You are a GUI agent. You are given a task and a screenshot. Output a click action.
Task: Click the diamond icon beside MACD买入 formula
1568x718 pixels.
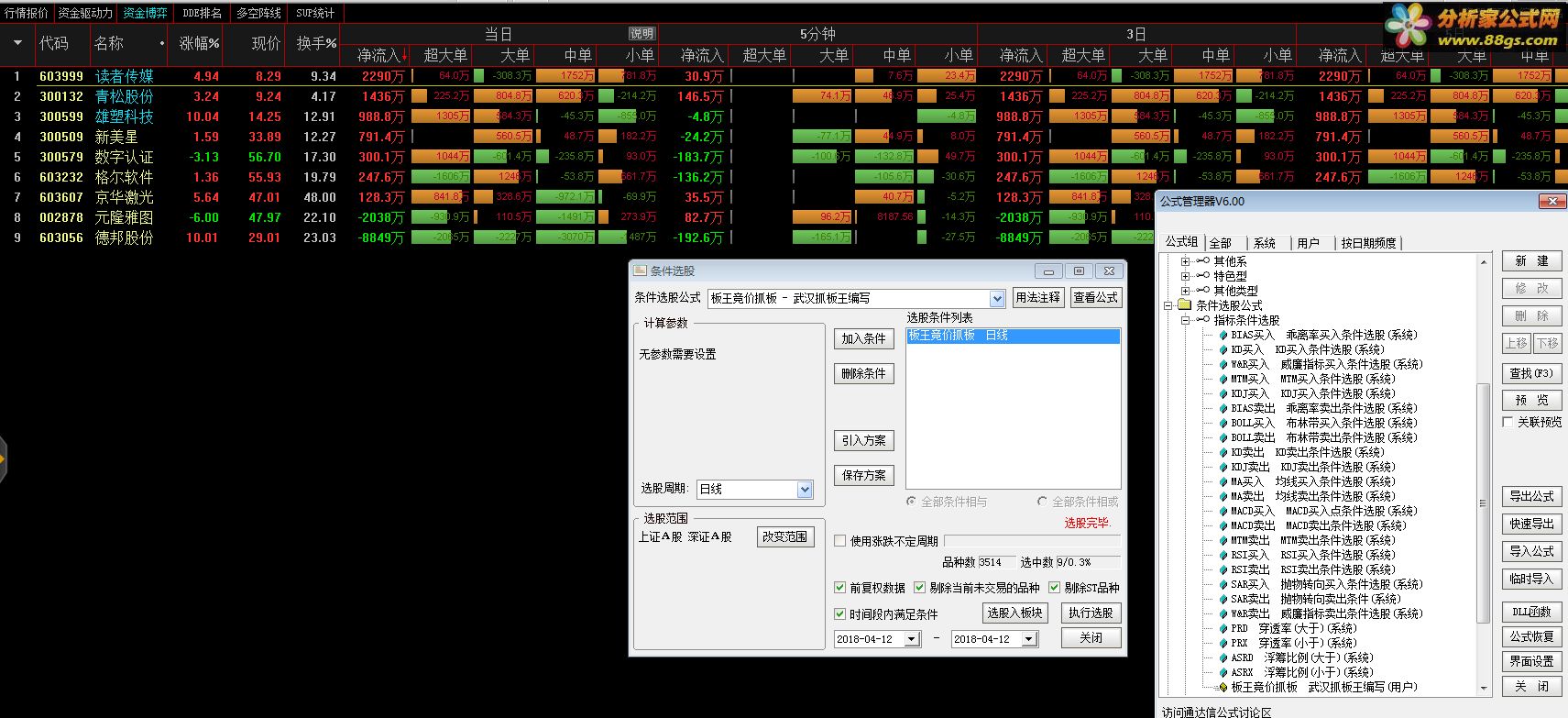click(1223, 512)
